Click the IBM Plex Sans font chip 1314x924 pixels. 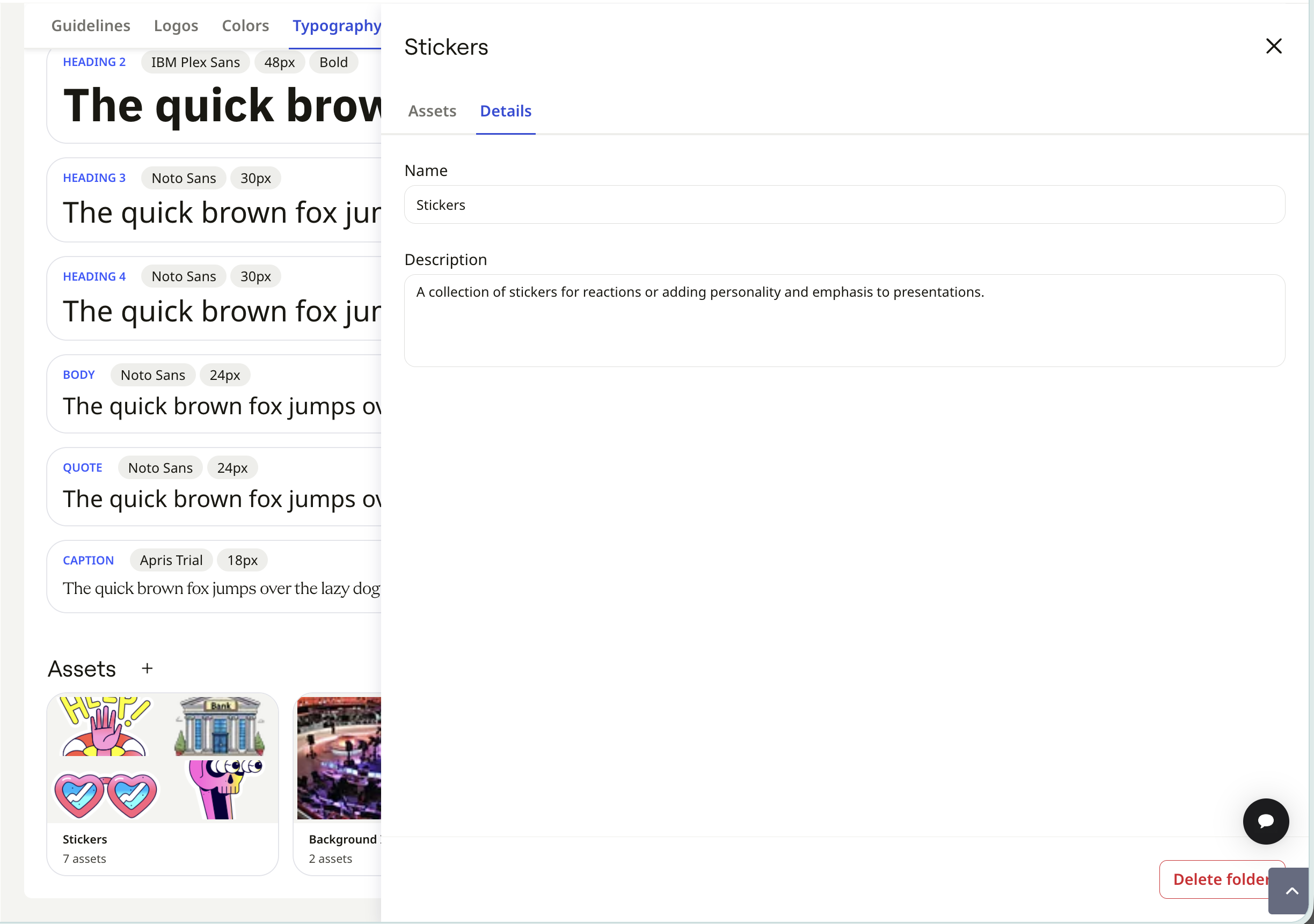195,62
